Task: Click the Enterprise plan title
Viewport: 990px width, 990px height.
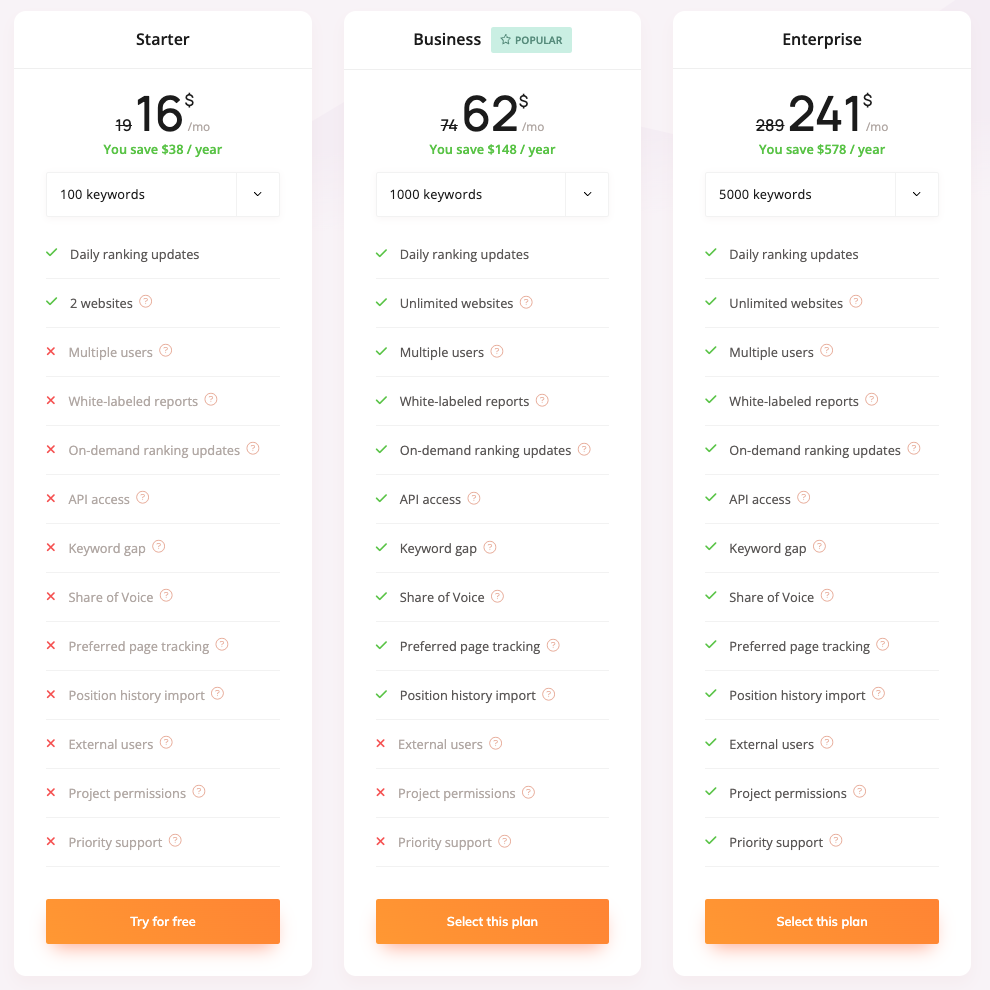Action: (x=822, y=40)
